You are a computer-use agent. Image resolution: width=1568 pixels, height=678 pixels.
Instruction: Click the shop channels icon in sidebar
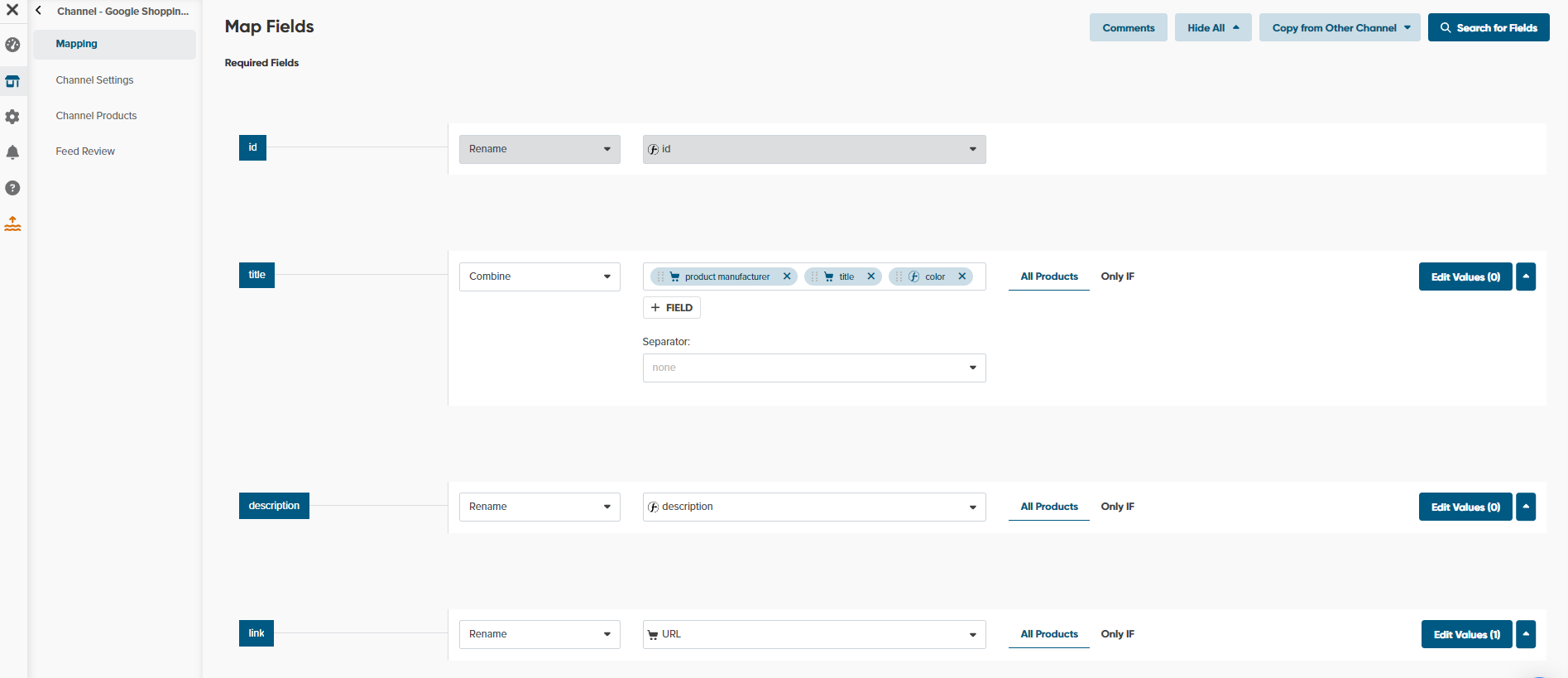(12, 81)
